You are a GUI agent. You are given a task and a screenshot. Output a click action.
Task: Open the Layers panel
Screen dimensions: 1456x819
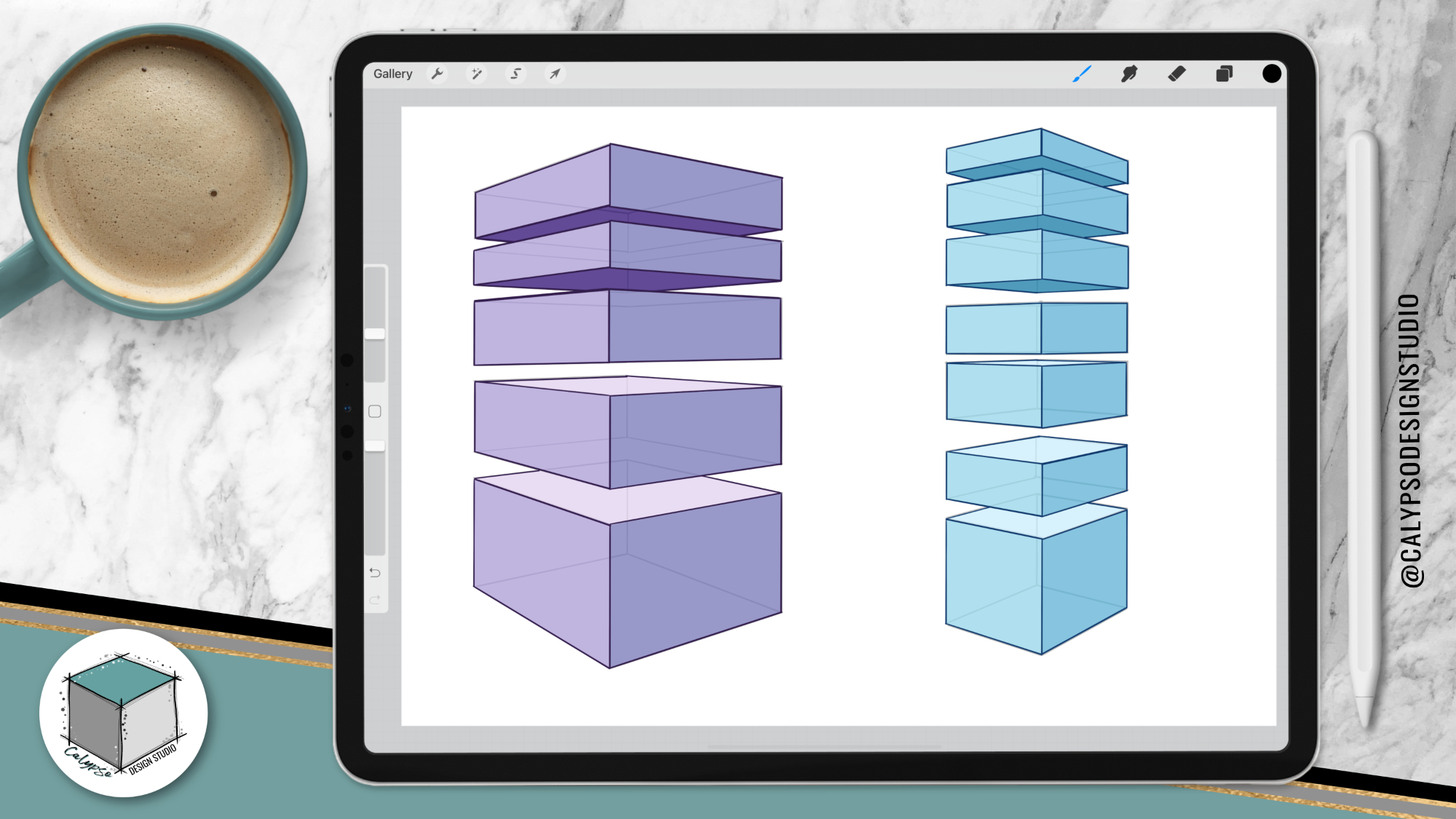[x=1224, y=74]
